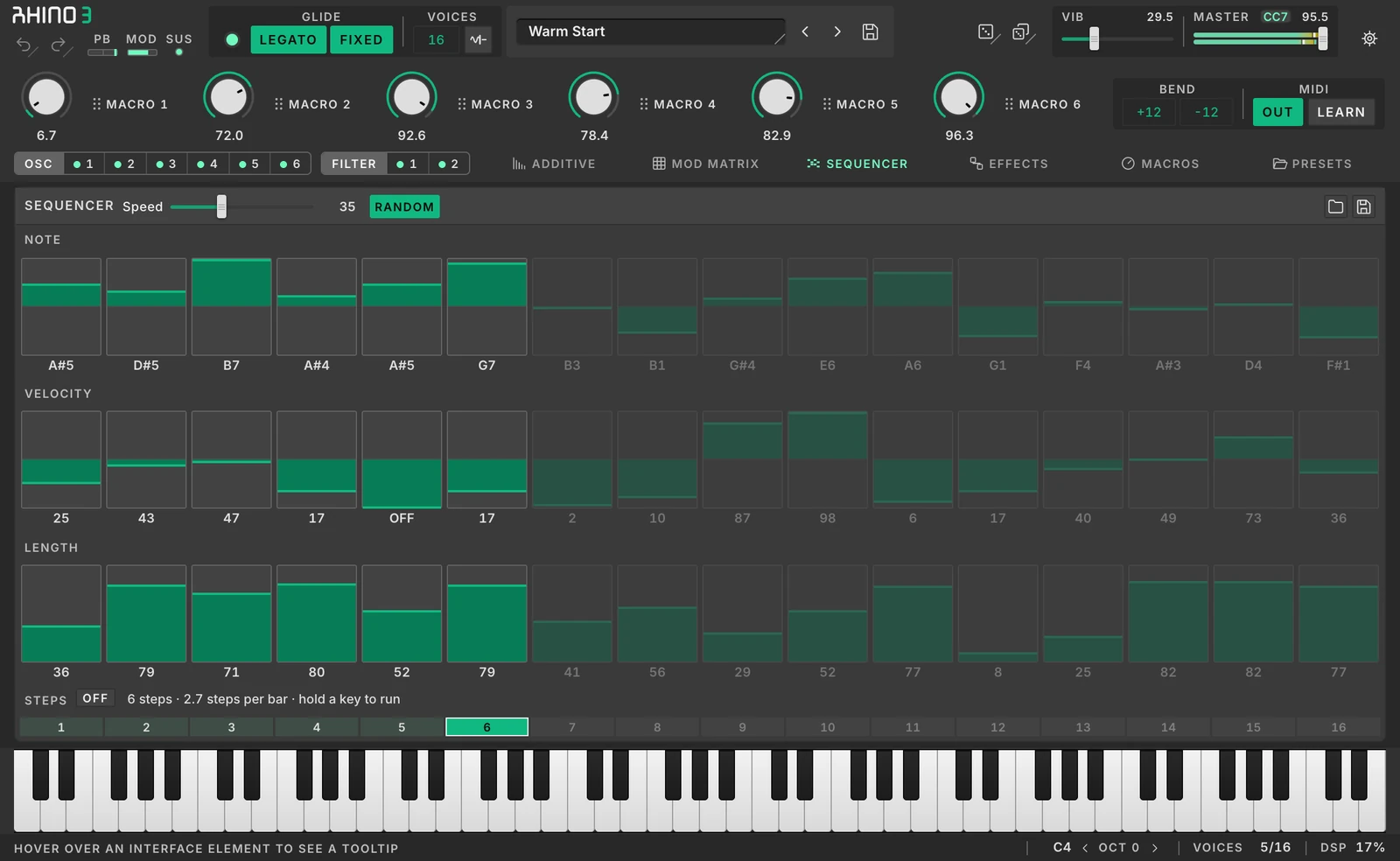
Task: Click the sequencer Speed slider
Action: click(x=241, y=206)
